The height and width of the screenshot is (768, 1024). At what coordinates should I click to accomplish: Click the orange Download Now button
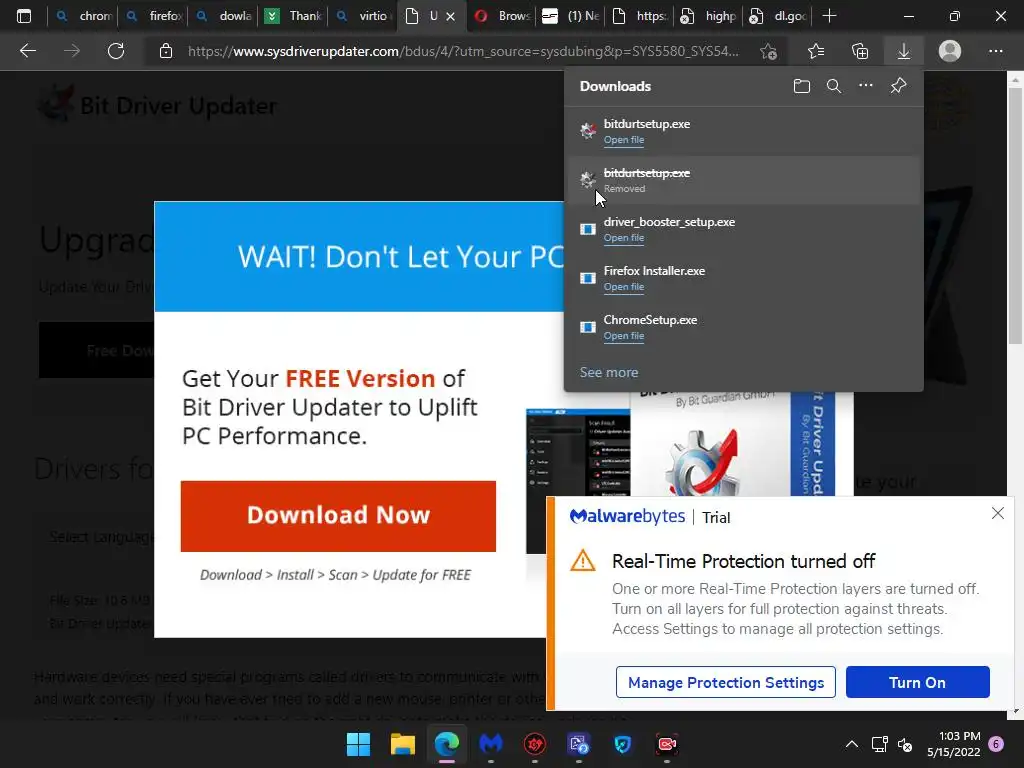(x=338, y=516)
